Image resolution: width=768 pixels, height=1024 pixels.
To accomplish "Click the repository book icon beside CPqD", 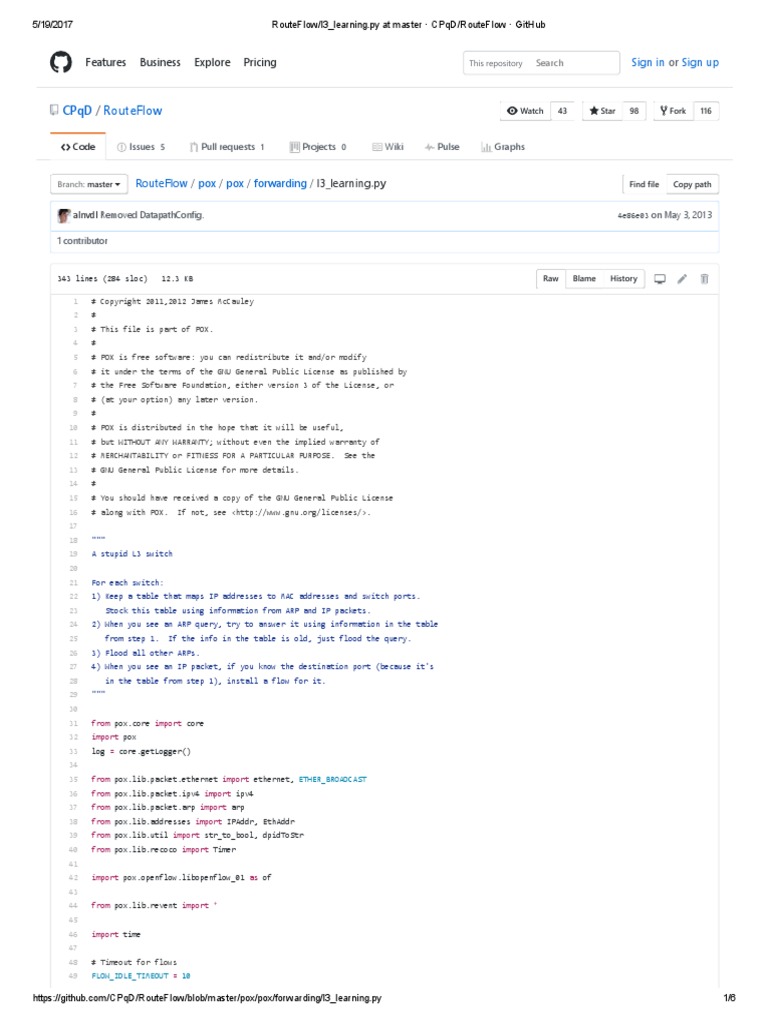I will click(54, 111).
